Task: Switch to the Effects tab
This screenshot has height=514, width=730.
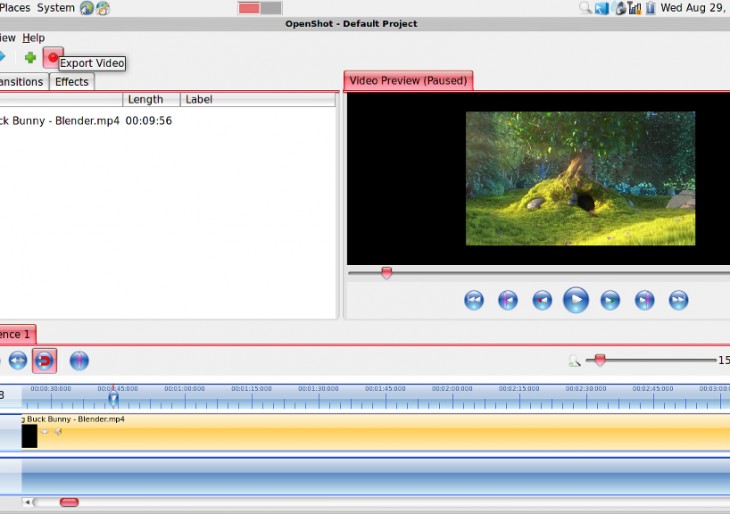Action: 72,82
